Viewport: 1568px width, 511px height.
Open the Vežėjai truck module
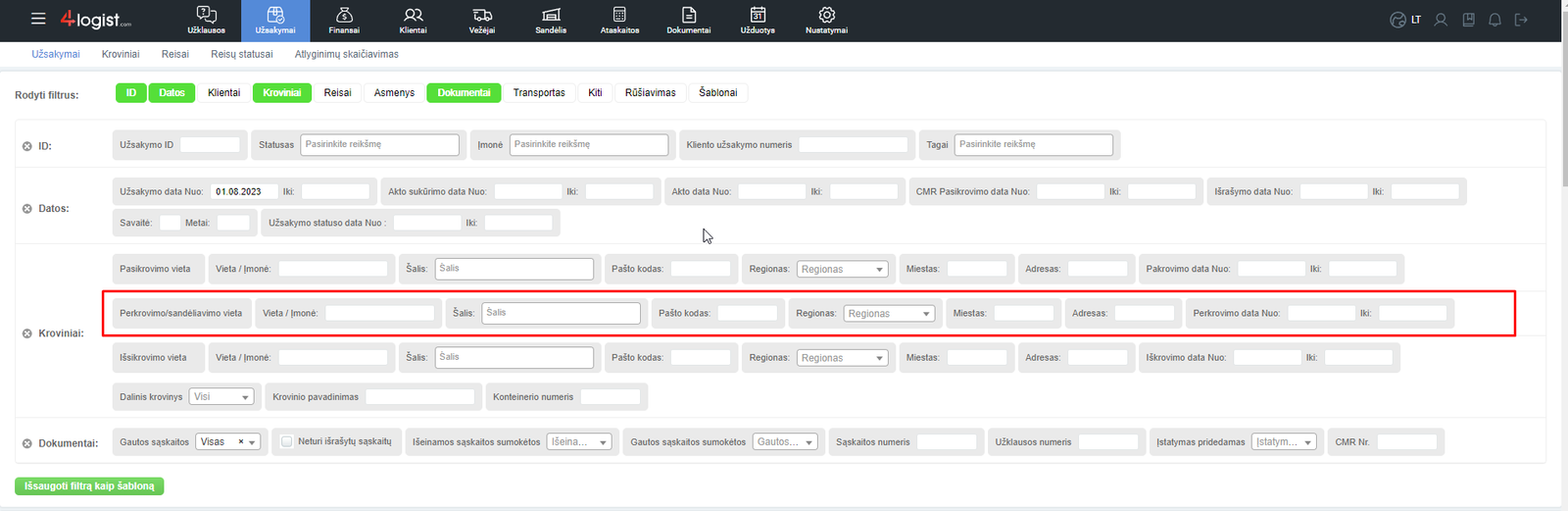pyautogui.click(x=482, y=21)
